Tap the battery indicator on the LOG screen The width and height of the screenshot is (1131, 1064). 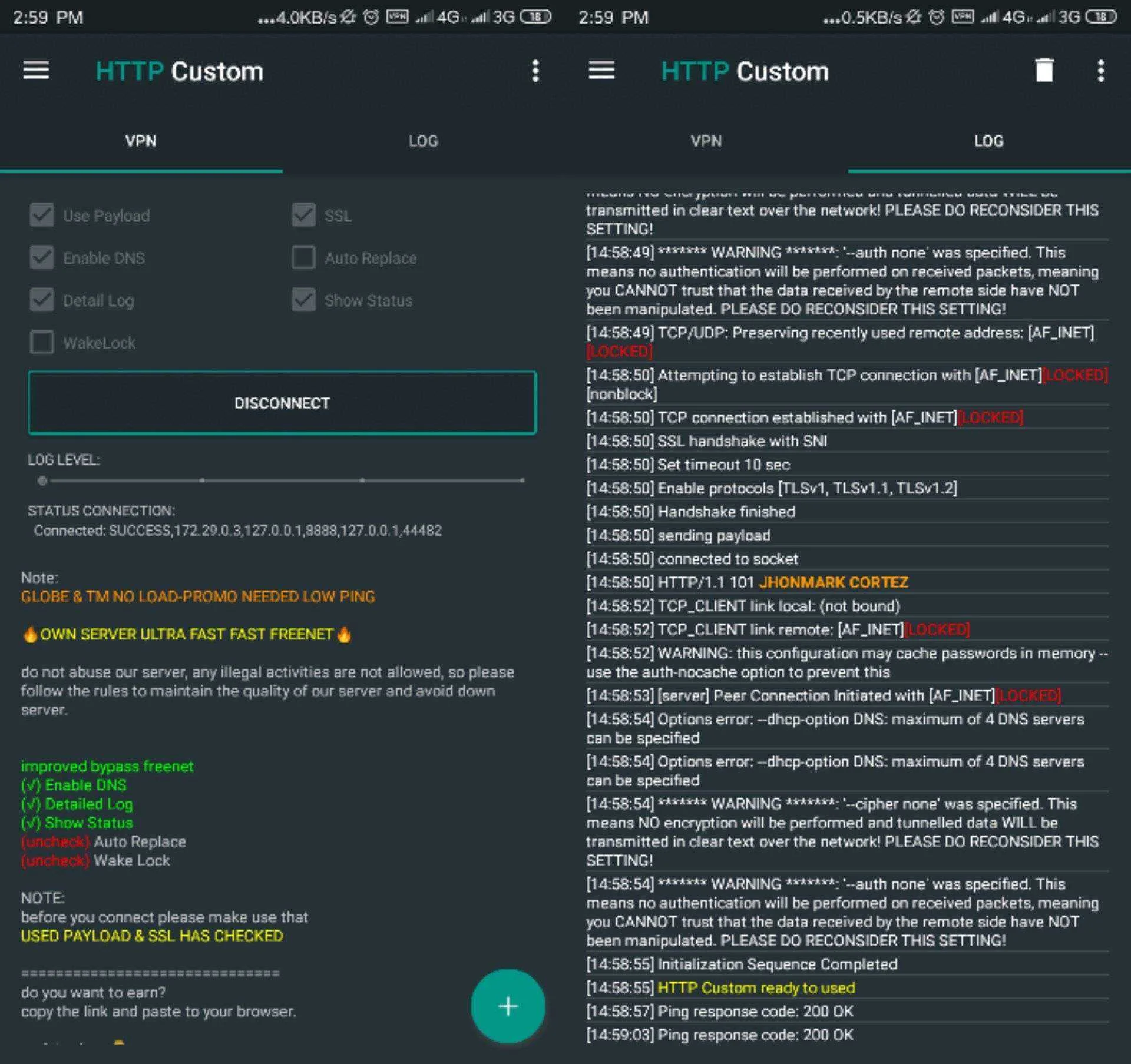pos(1101,16)
